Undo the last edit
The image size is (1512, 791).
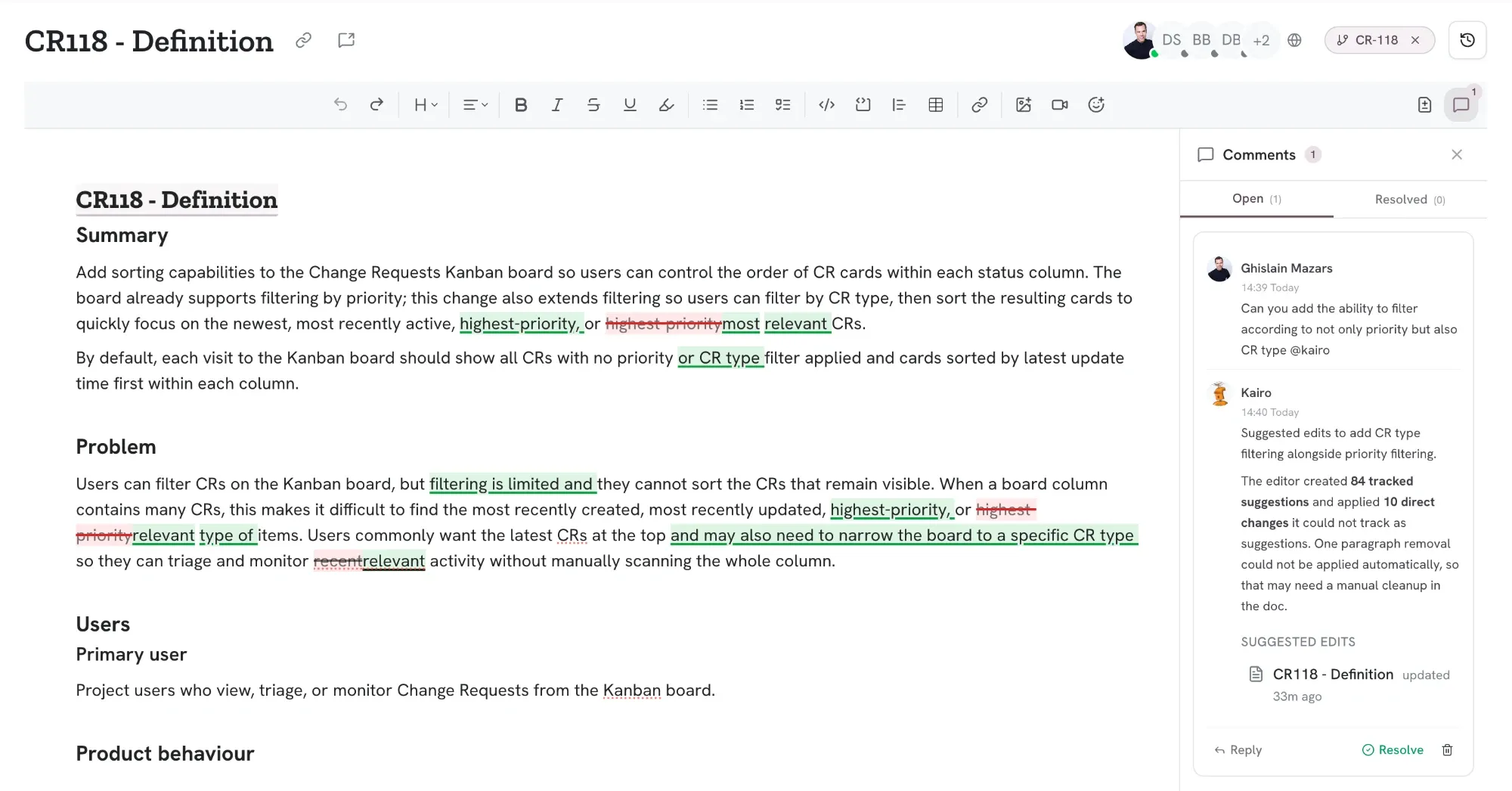point(340,105)
